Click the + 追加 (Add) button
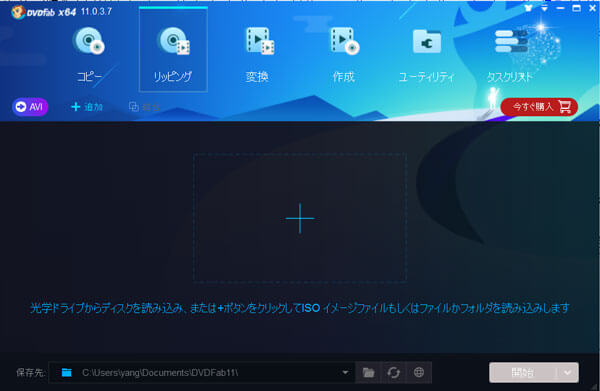The width and height of the screenshot is (600, 391). coord(87,107)
